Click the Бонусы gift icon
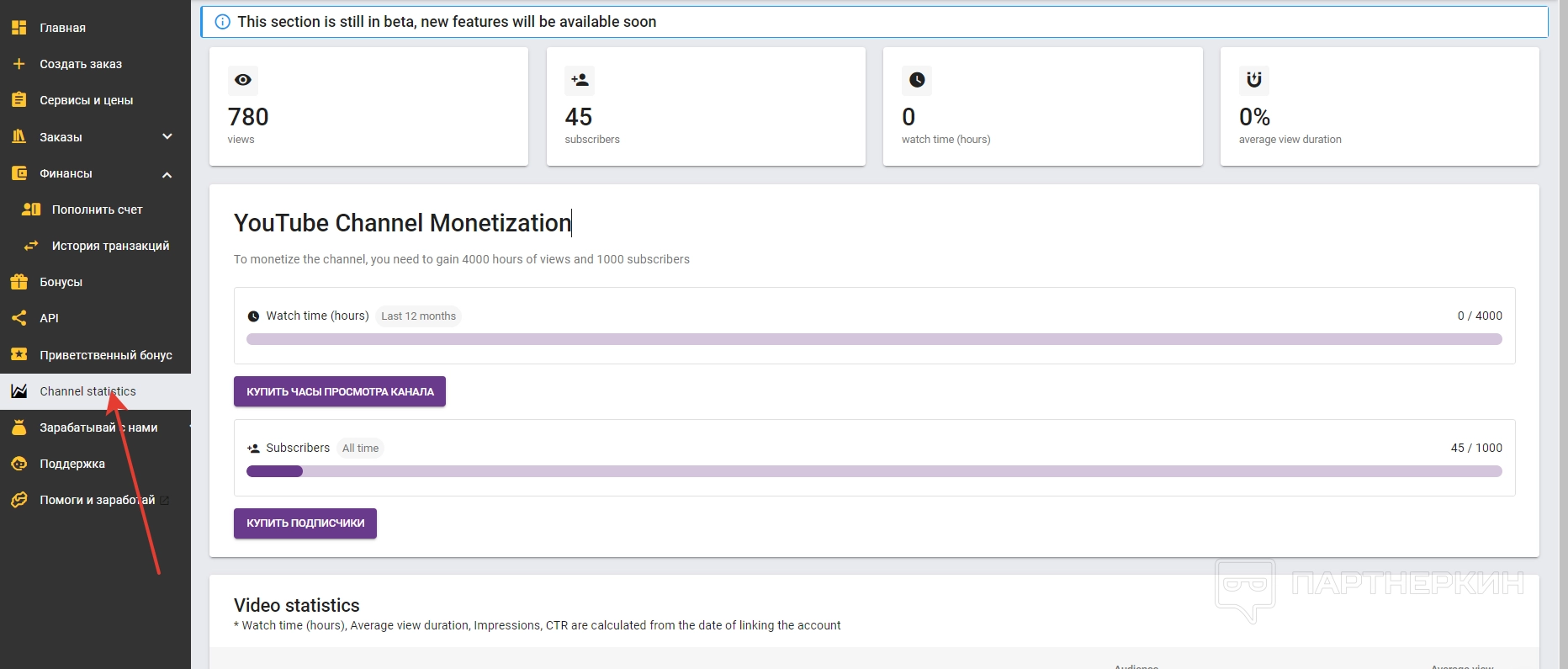The height and width of the screenshot is (669, 1568). pyautogui.click(x=19, y=282)
